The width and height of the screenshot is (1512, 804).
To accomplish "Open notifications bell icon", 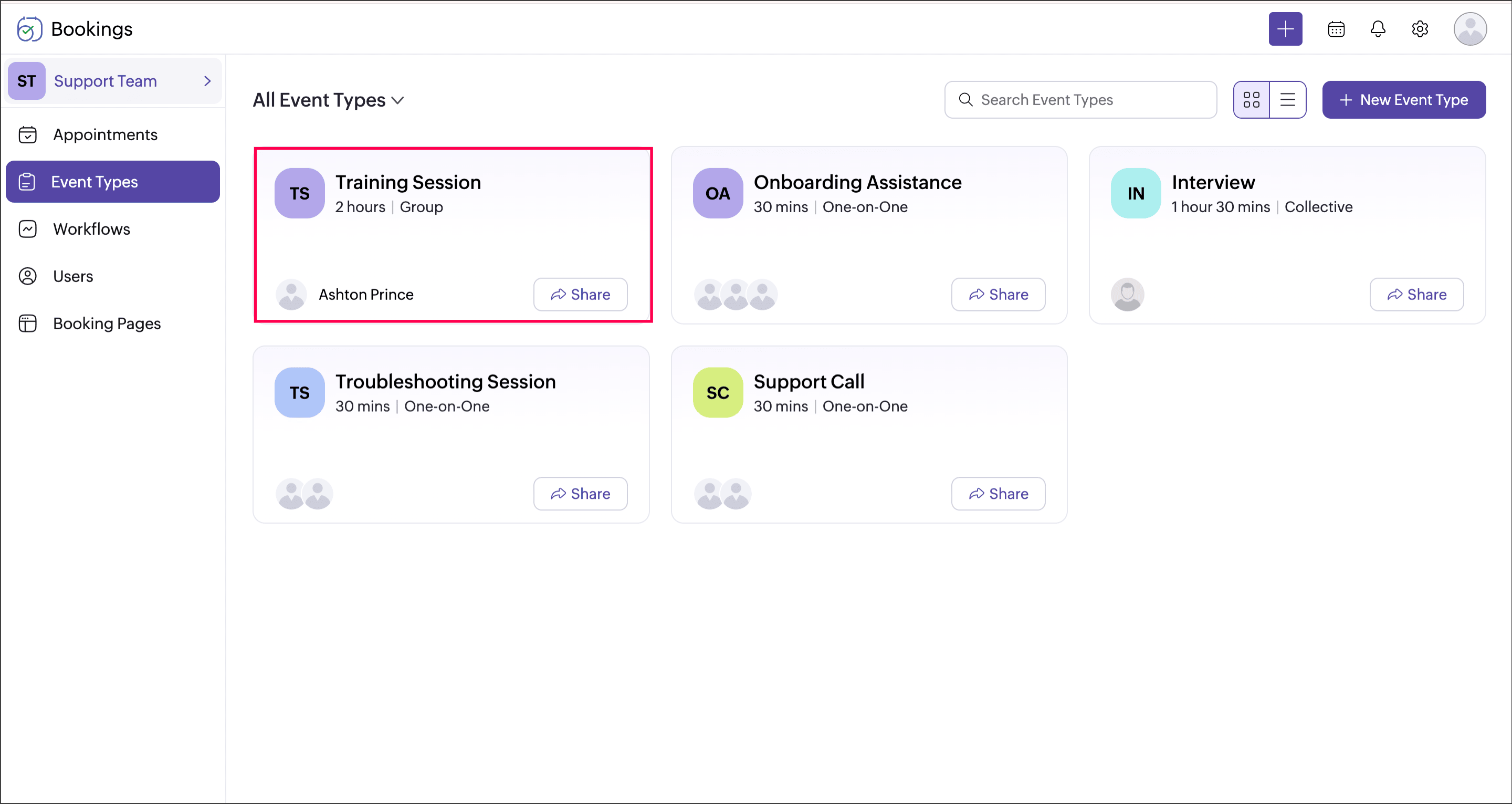I will click(1378, 29).
